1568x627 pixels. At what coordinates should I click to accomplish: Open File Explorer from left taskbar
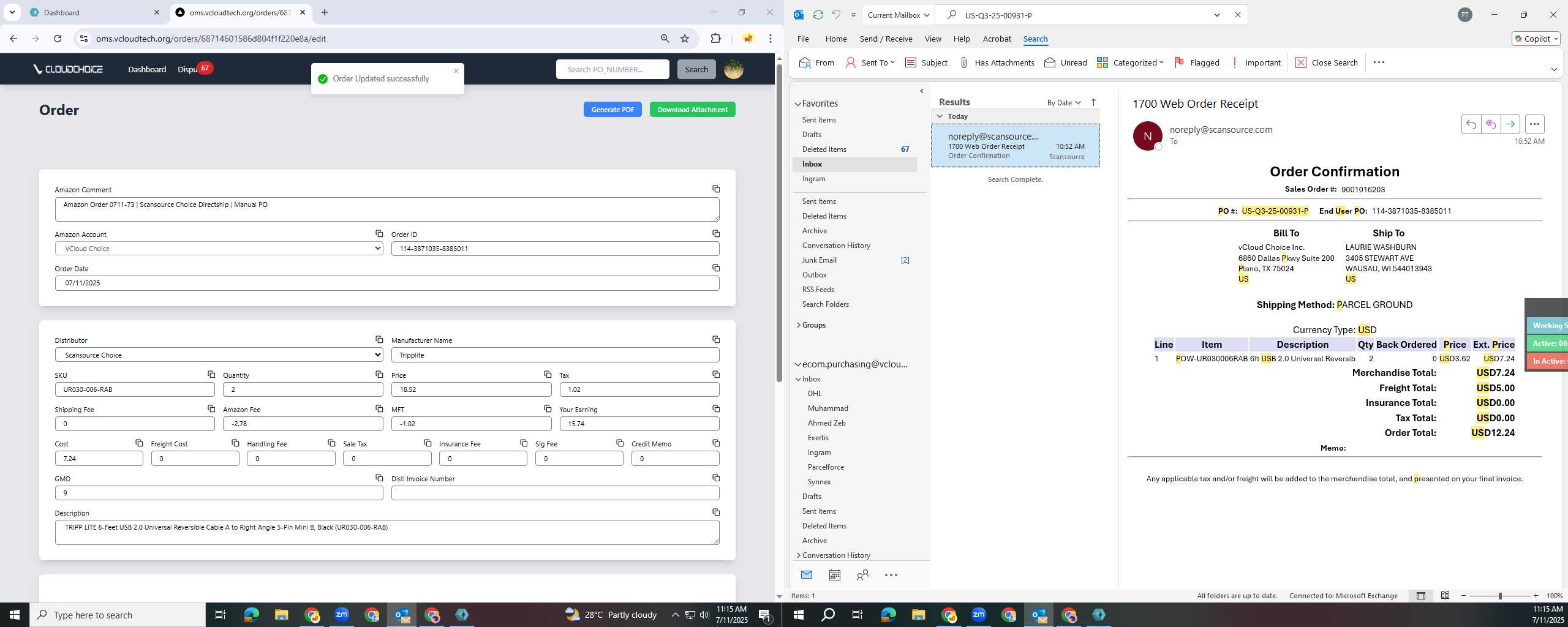(x=281, y=615)
